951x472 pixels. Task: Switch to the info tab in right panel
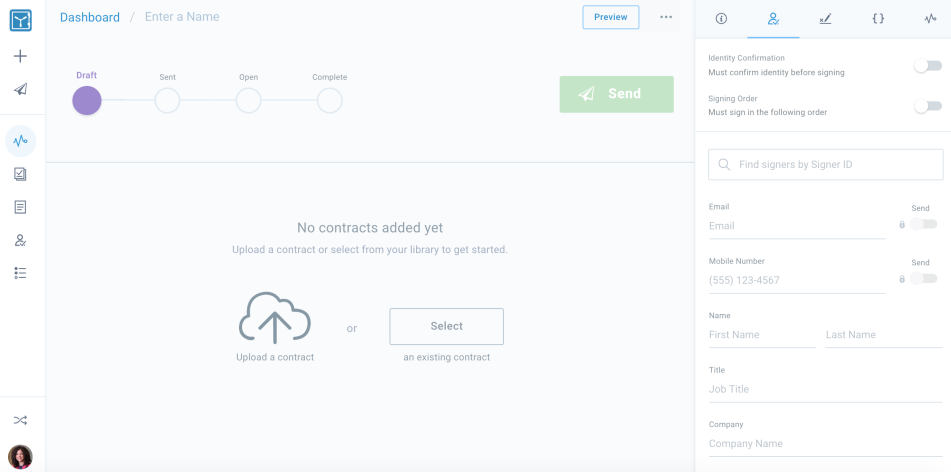(x=721, y=19)
